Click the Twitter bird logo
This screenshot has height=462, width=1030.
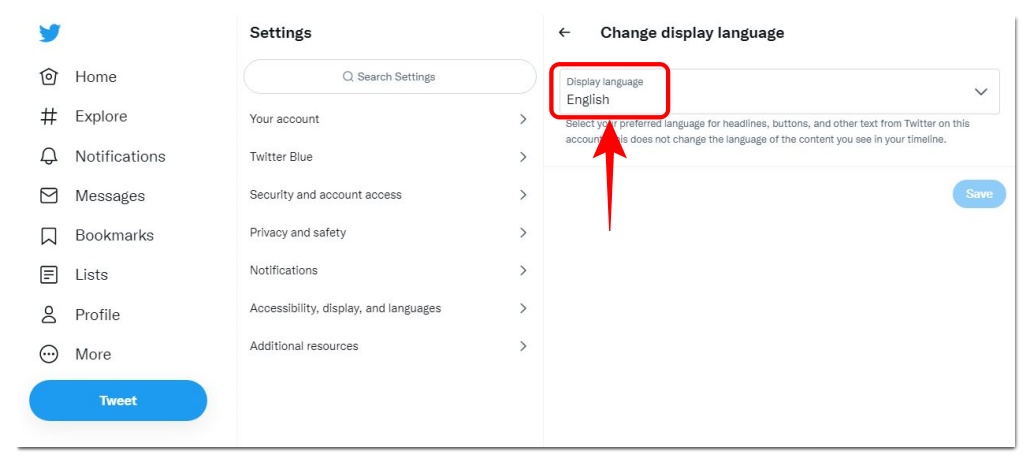tap(50, 33)
